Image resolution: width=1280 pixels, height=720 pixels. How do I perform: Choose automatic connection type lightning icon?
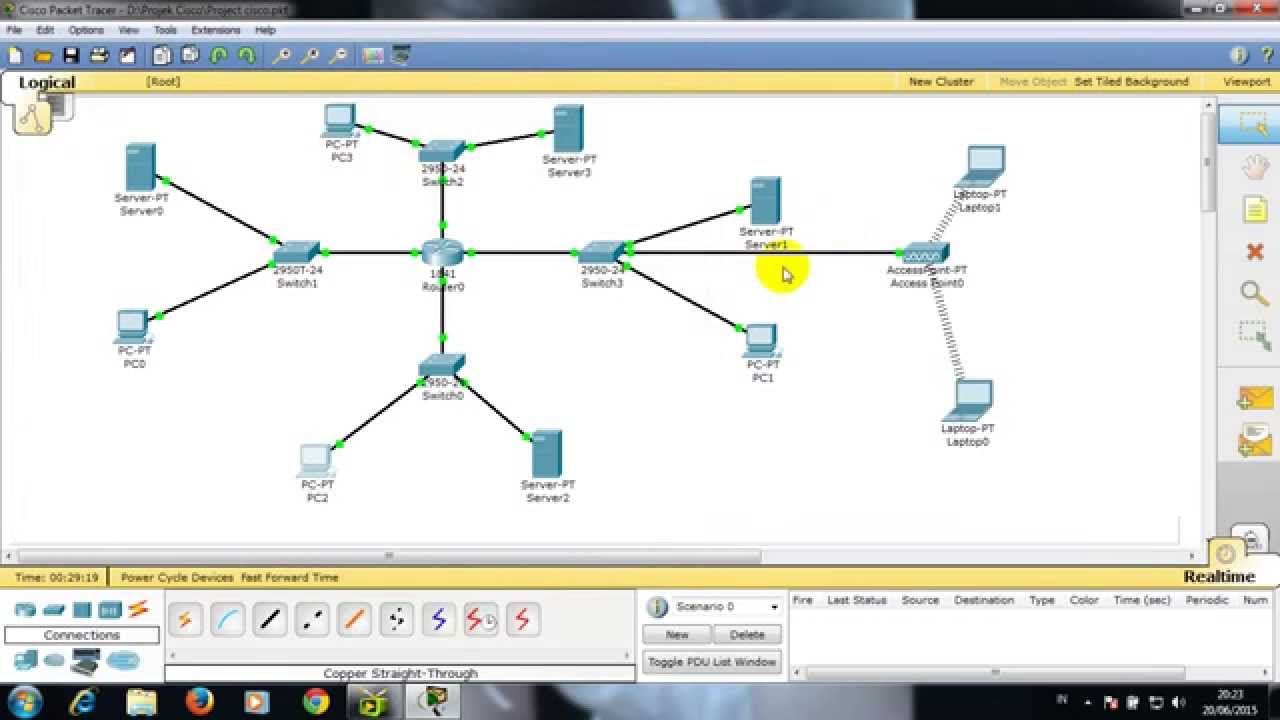185,620
